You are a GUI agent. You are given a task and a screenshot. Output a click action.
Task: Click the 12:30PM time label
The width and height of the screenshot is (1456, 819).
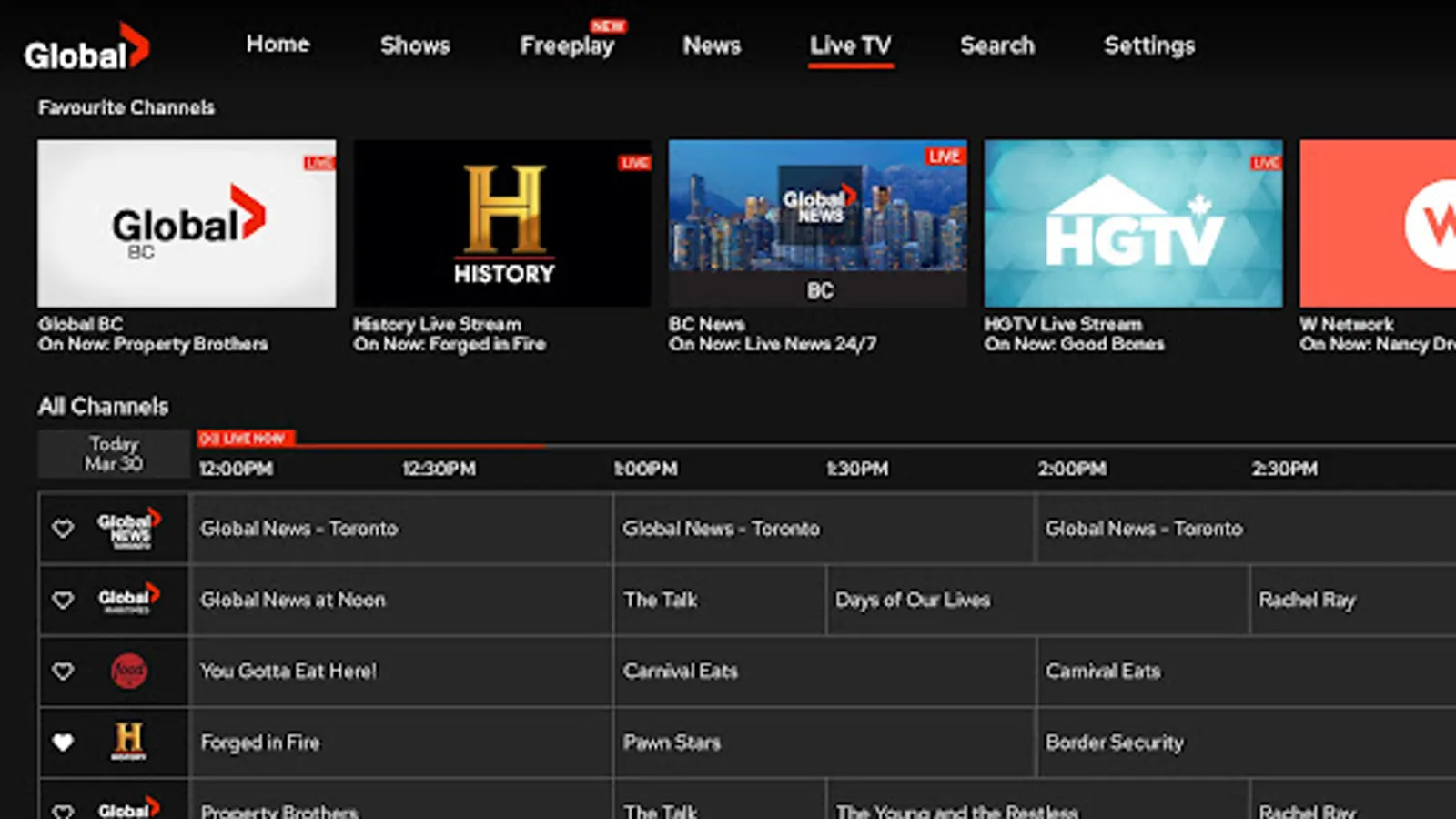(439, 469)
